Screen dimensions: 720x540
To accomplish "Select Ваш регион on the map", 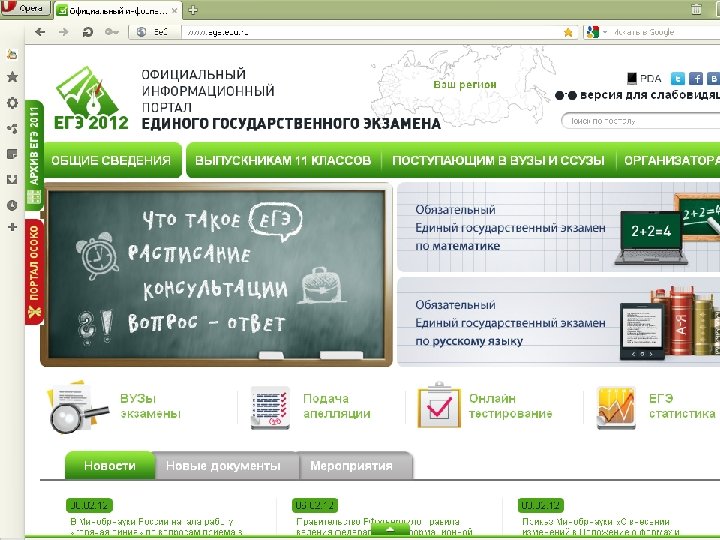I will 465,84.
